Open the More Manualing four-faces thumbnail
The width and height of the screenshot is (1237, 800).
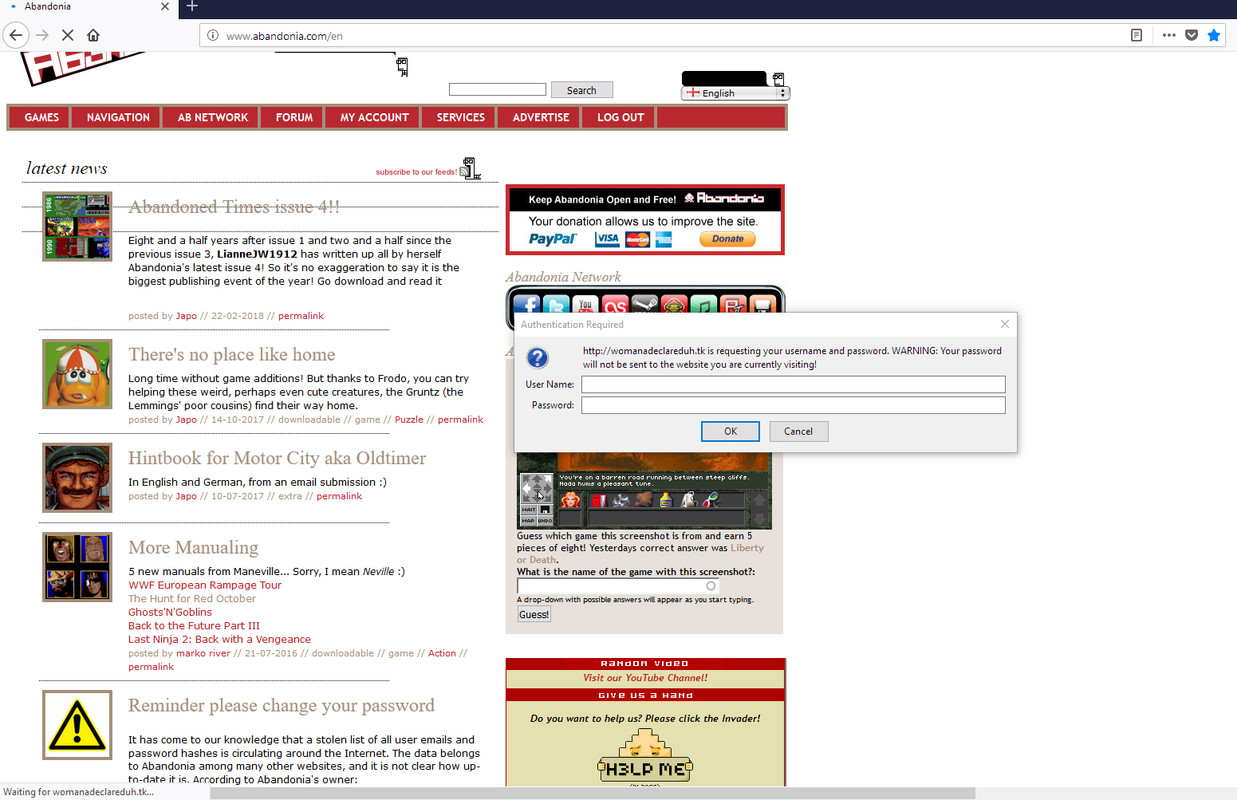[77, 567]
